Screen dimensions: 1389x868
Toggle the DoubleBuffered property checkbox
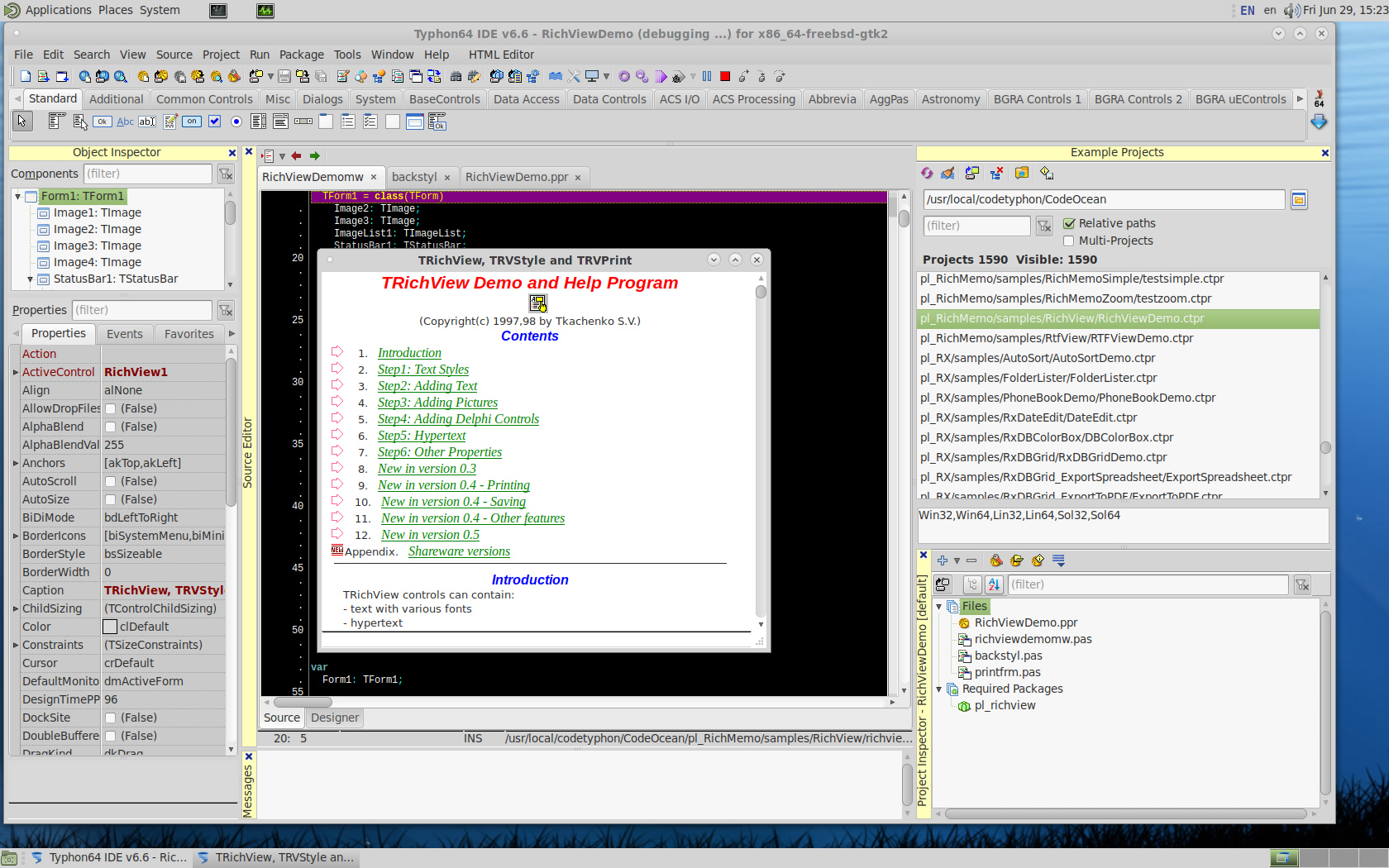pyautogui.click(x=110, y=736)
